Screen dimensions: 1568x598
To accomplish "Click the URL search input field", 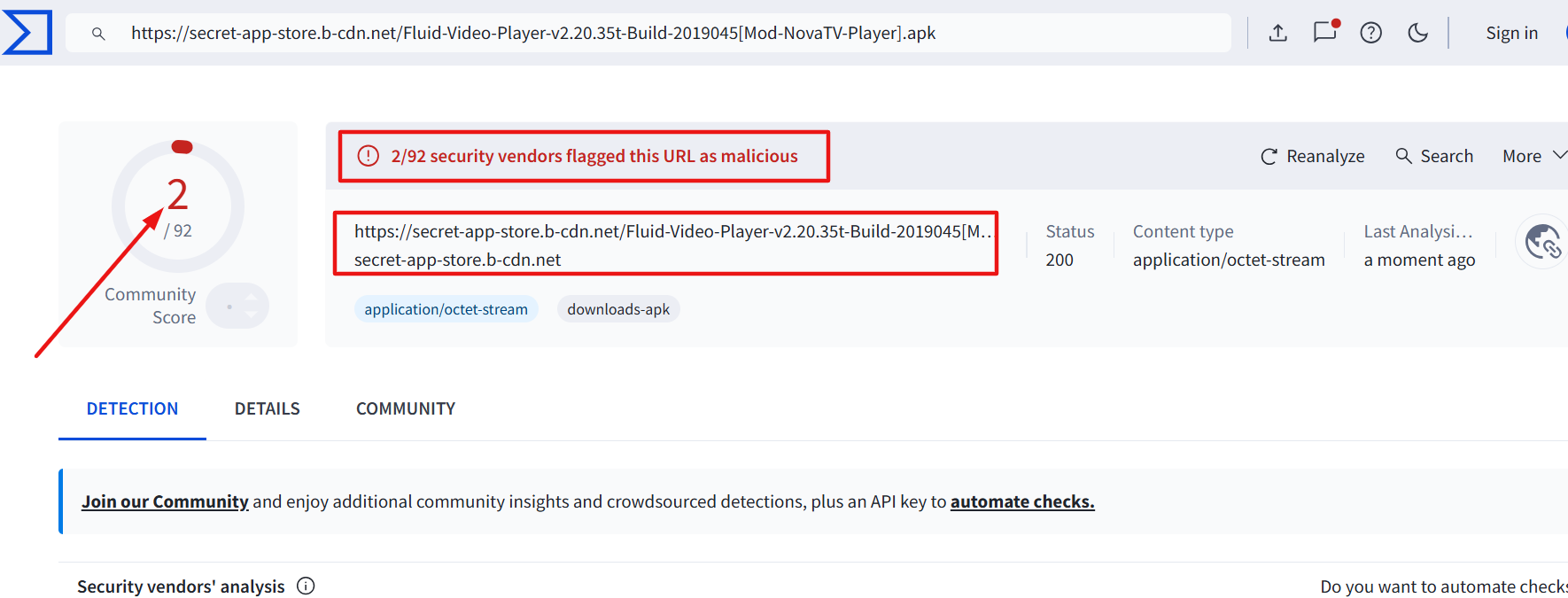I will pyautogui.click(x=648, y=33).
